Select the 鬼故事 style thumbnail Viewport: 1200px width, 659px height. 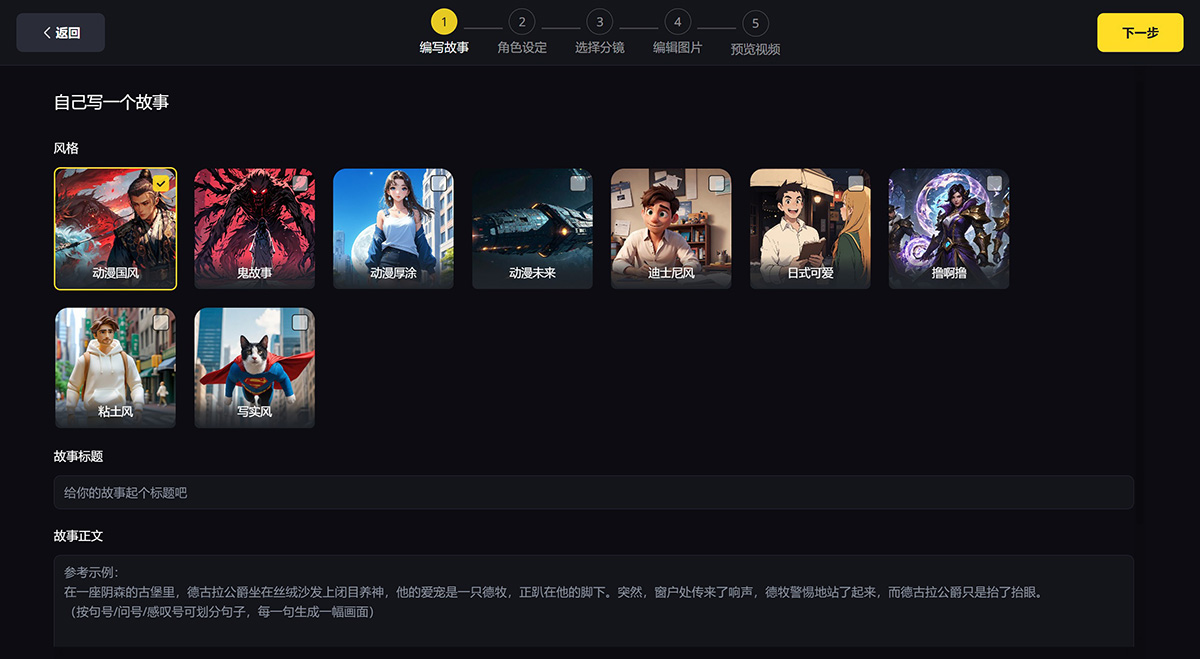coord(255,228)
